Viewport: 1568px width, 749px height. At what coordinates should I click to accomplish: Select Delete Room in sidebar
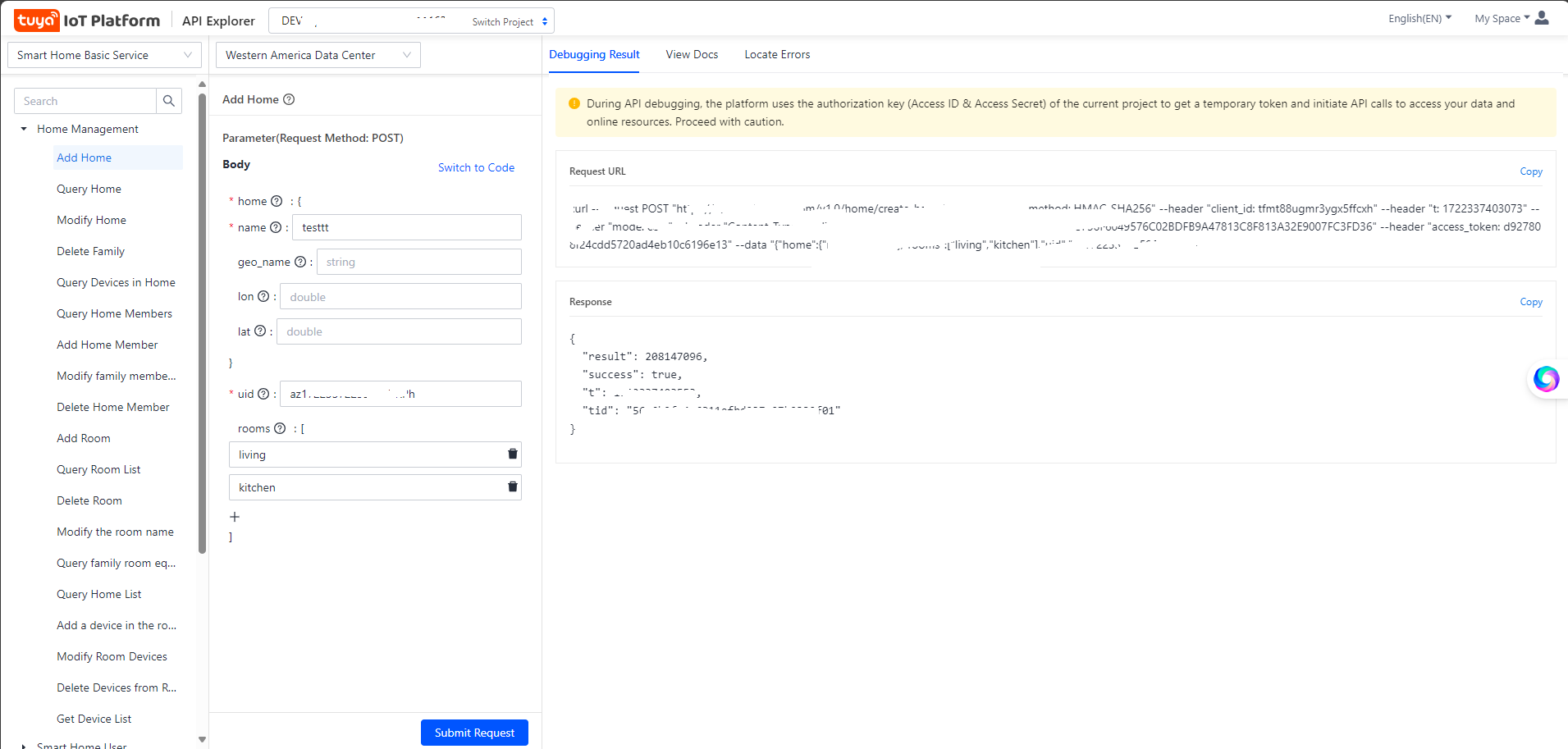point(89,500)
